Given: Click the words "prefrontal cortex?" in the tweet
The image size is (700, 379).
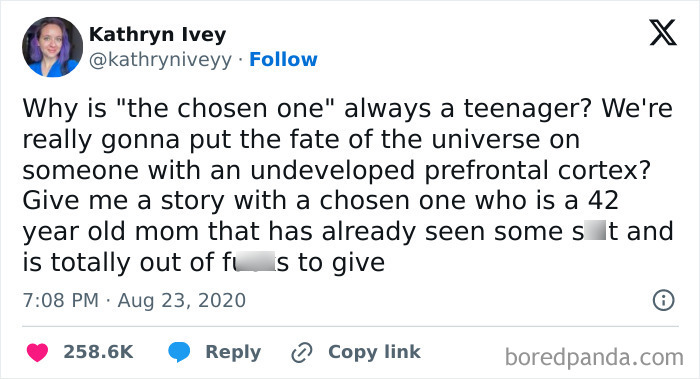Looking at the screenshot, I should (x=537, y=171).
